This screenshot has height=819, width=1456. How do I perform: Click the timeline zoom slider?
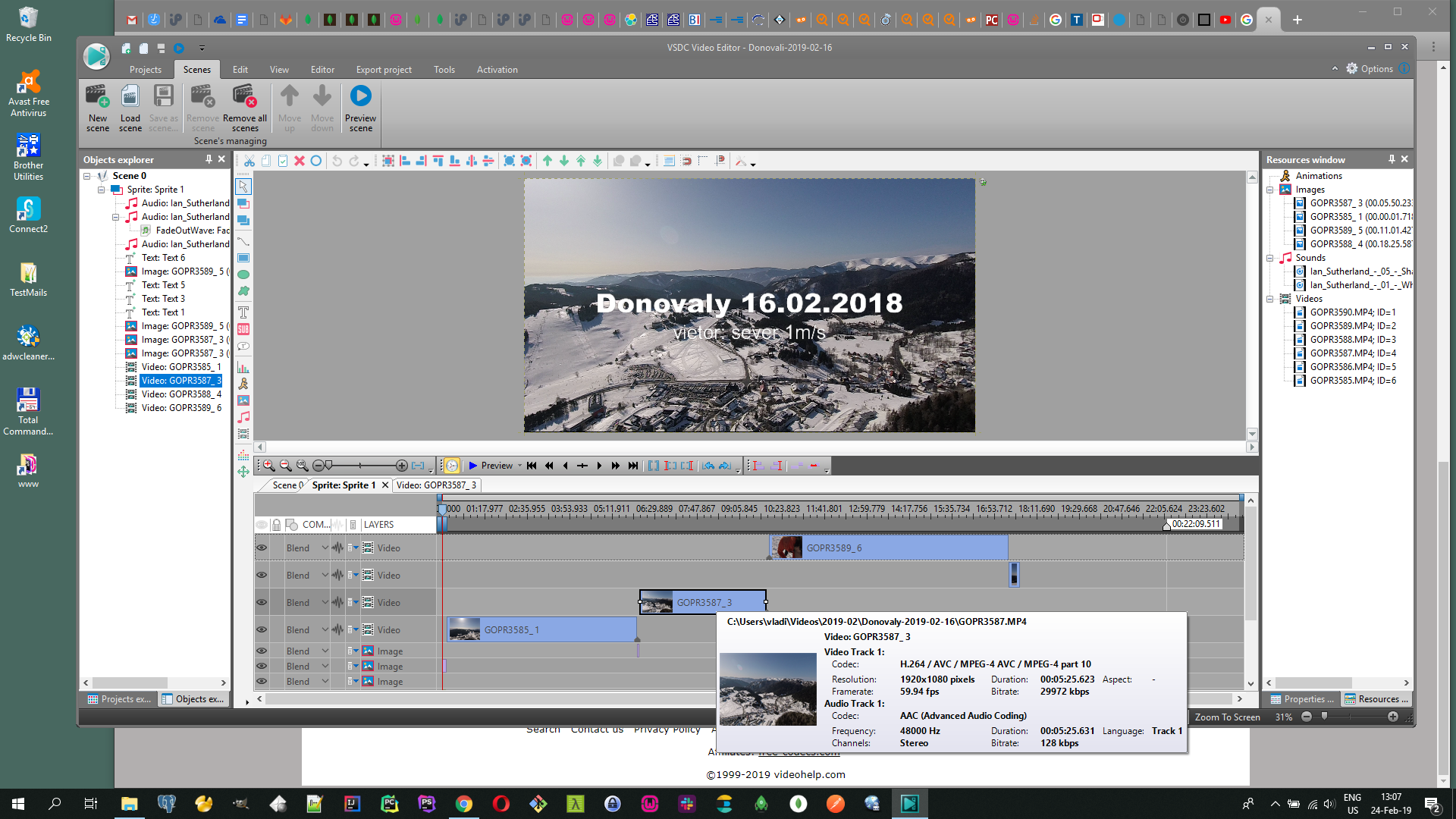coord(360,466)
